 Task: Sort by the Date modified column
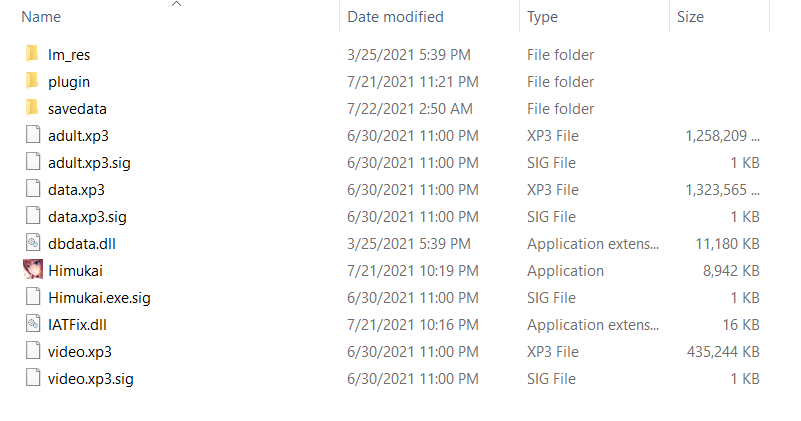coord(395,17)
